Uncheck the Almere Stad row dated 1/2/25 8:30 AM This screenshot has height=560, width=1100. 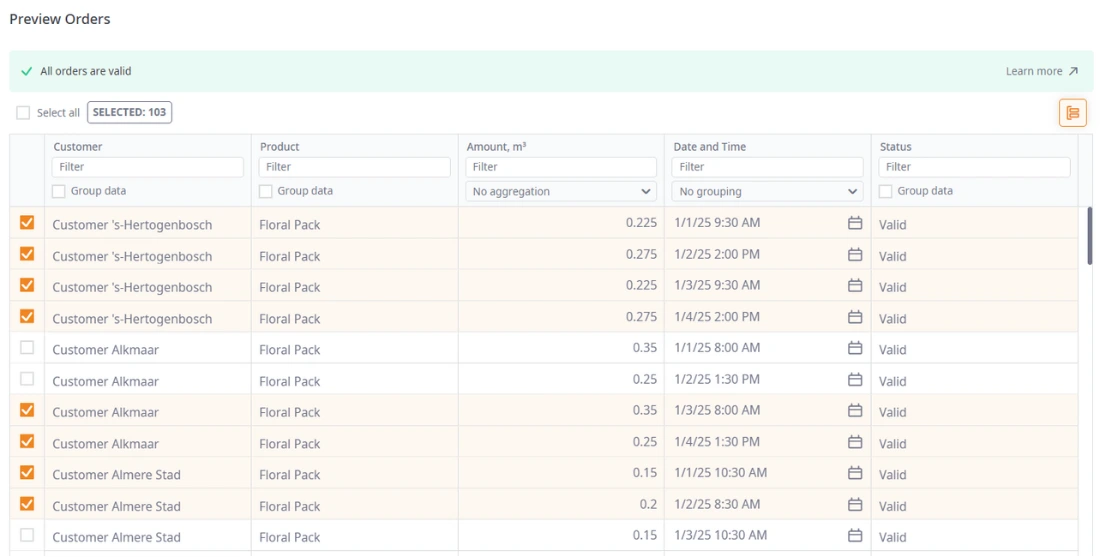pyautogui.click(x=27, y=503)
